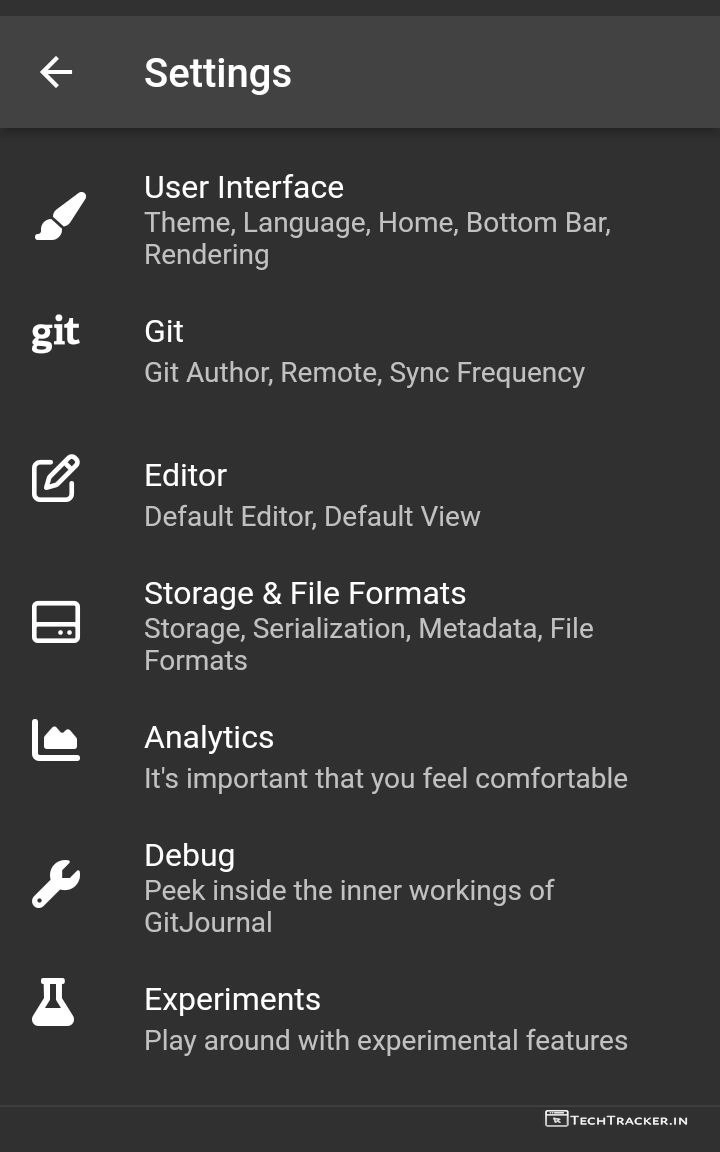Select the Experiments settings item
The image size is (720, 1152).
[x=232, y=999]
